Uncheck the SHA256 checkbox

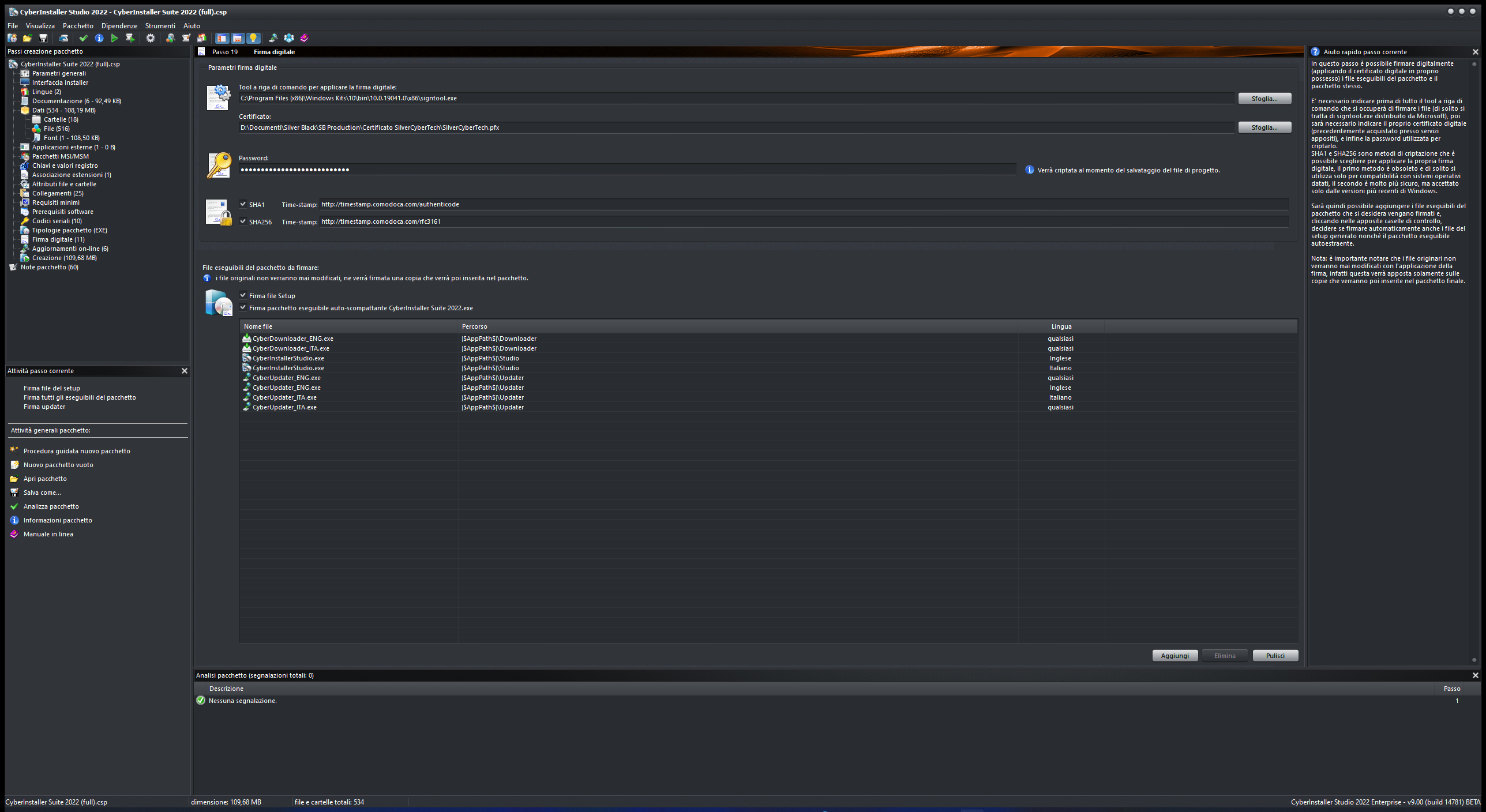point(243,221)
